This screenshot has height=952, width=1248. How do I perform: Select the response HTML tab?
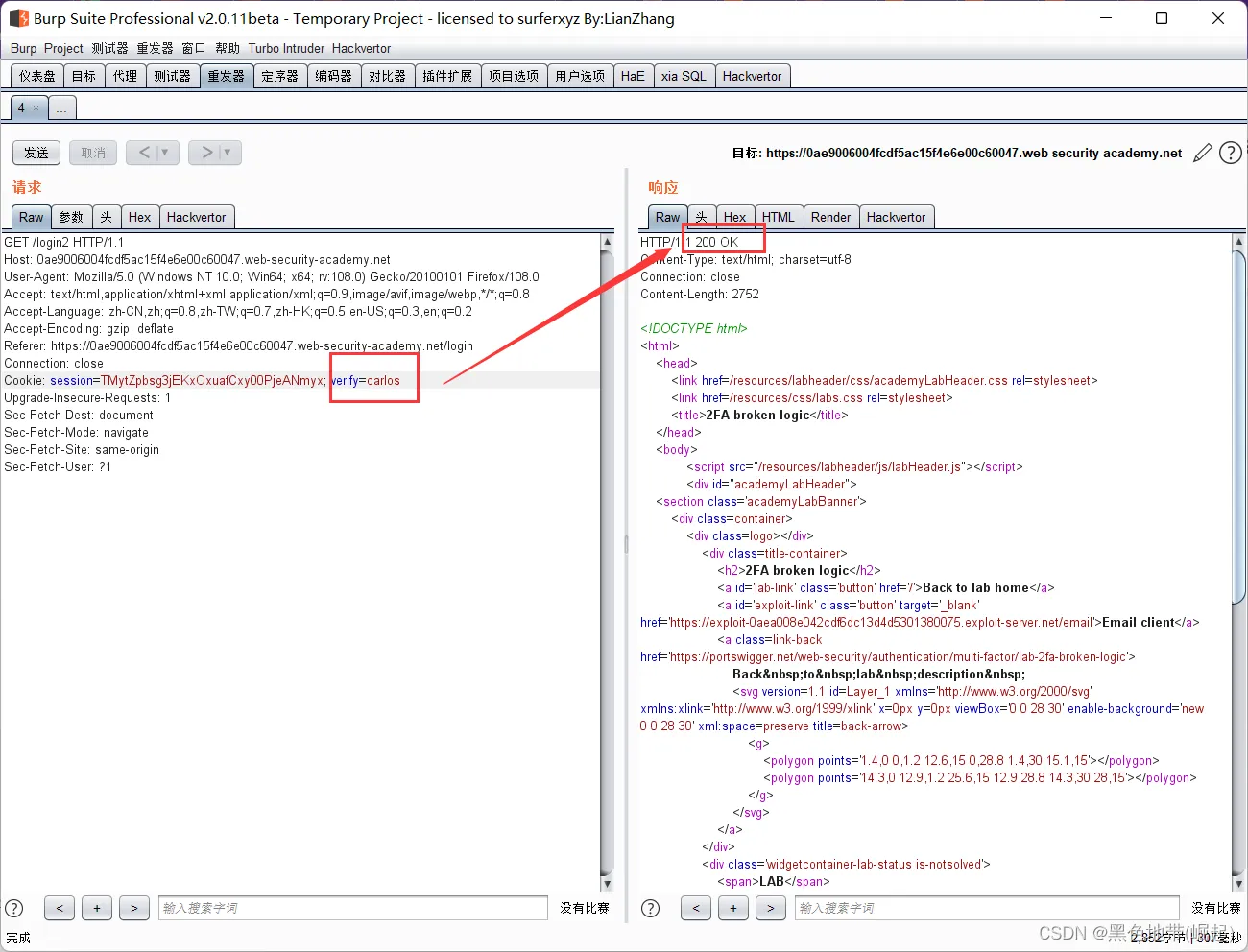pos(779,217)
